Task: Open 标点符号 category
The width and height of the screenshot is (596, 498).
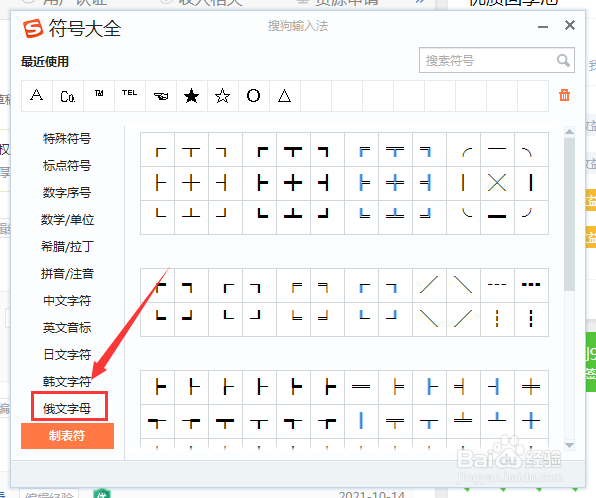Action: [x=67, y=166]
